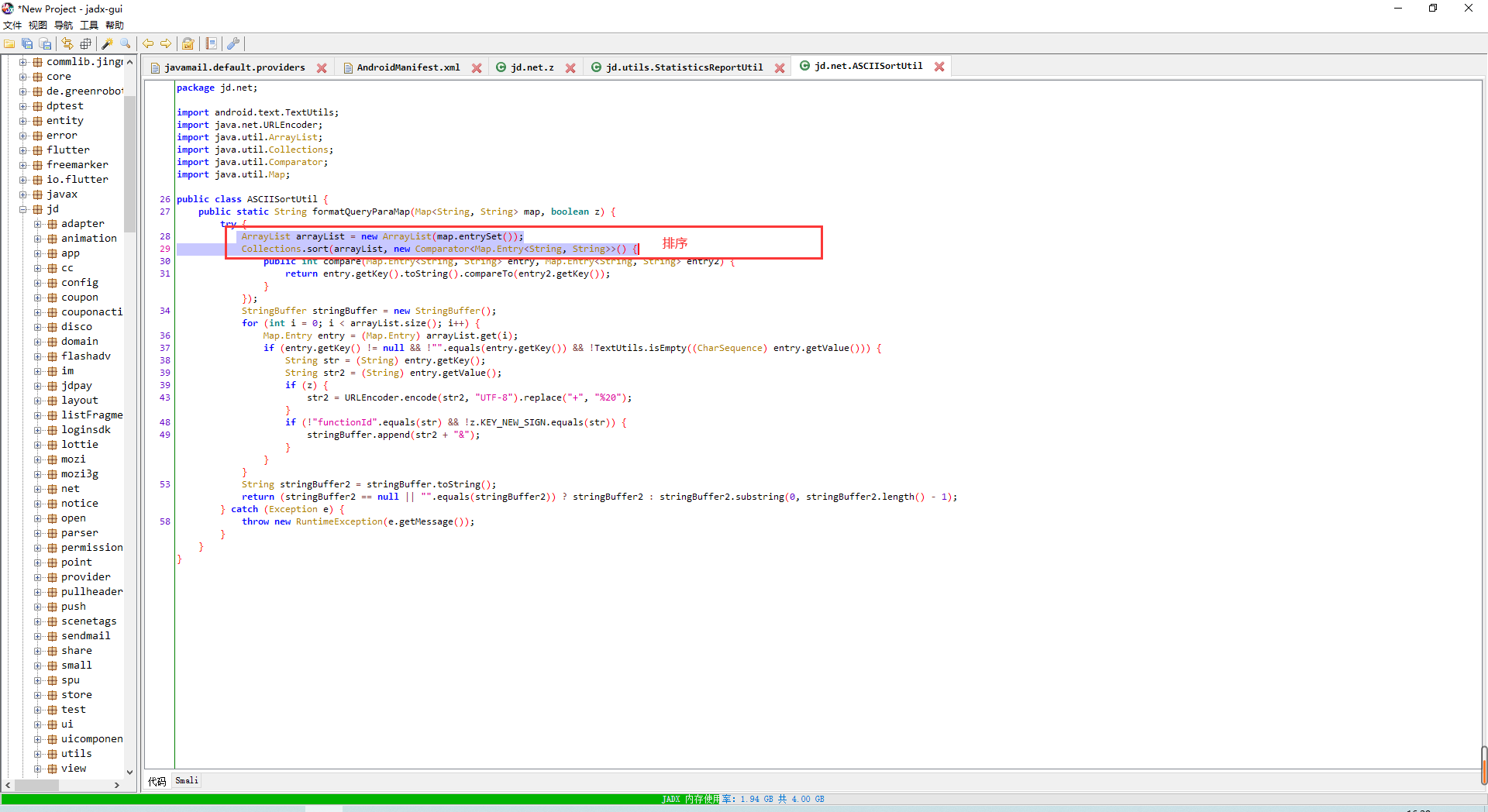
Task: Expand the config package node
Action: tap(38, 283)
